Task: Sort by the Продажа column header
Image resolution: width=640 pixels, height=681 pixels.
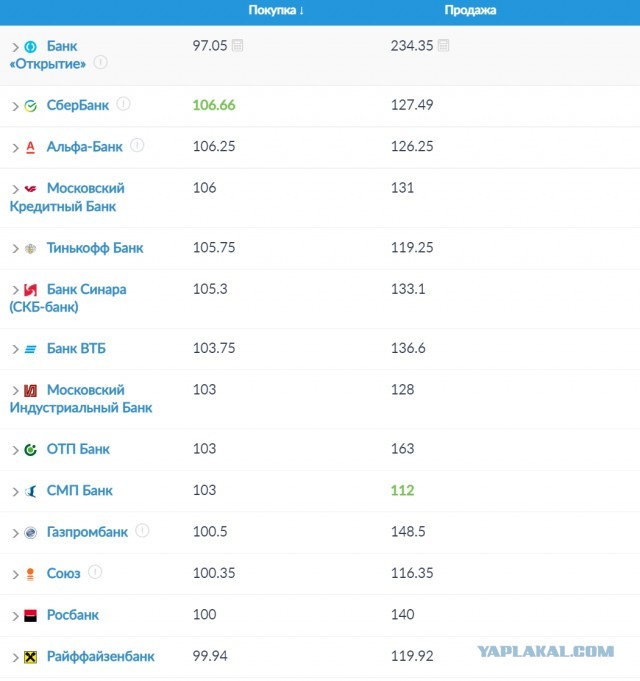Action: pos(470,10)
